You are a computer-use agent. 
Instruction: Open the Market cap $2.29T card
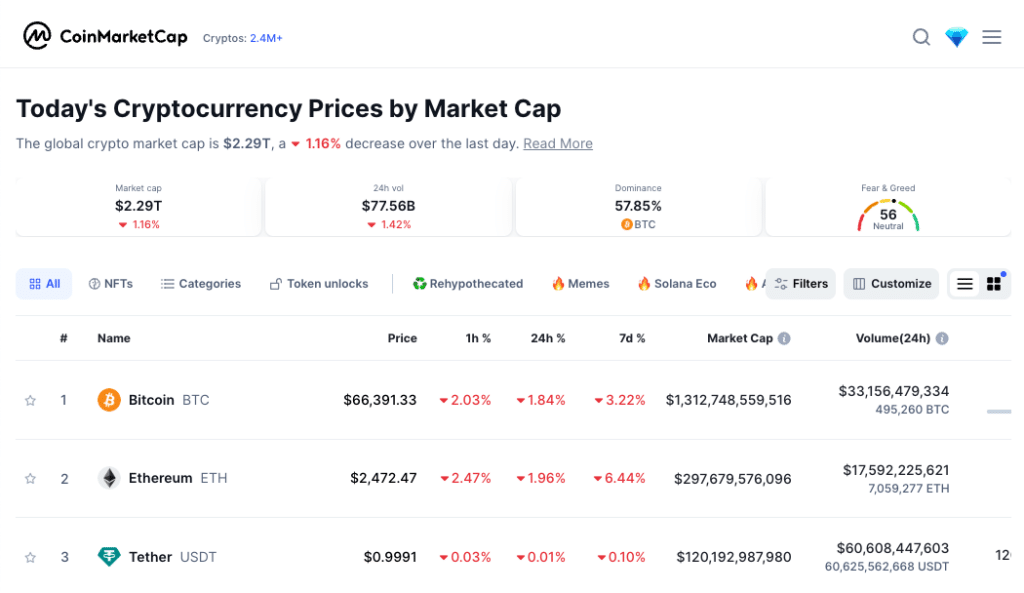coord(138,206)
